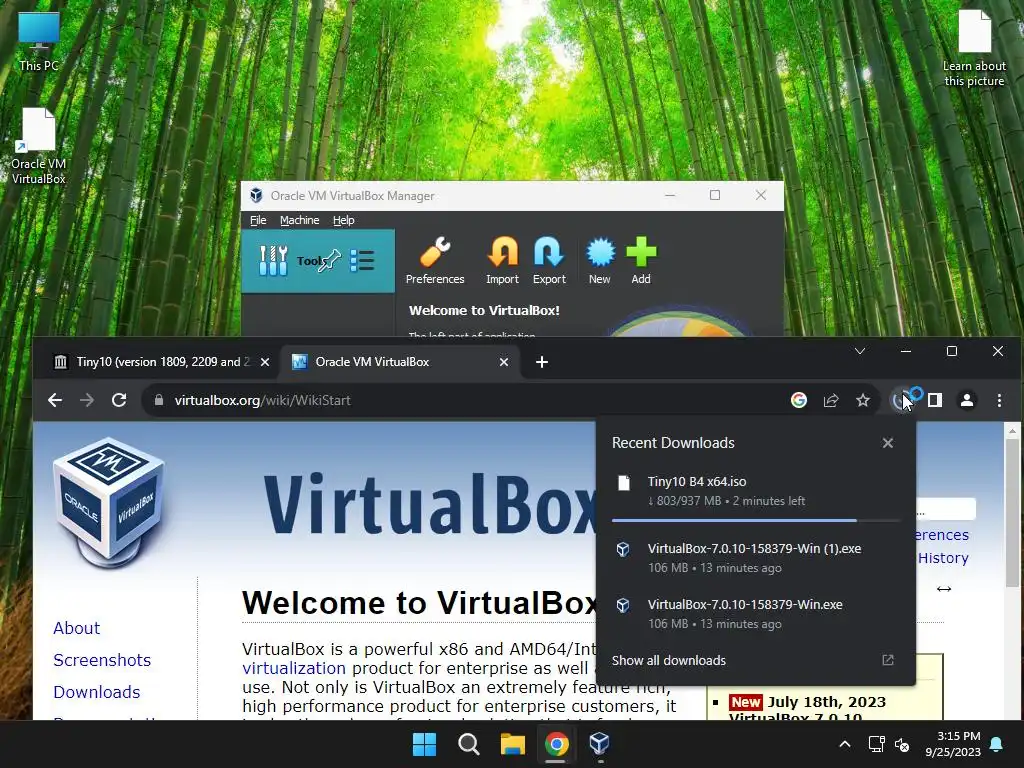Open the File menu in VirtualBox Manager
The height and width of the screenshot is (768, 1024).
click(x=258, y=220)
